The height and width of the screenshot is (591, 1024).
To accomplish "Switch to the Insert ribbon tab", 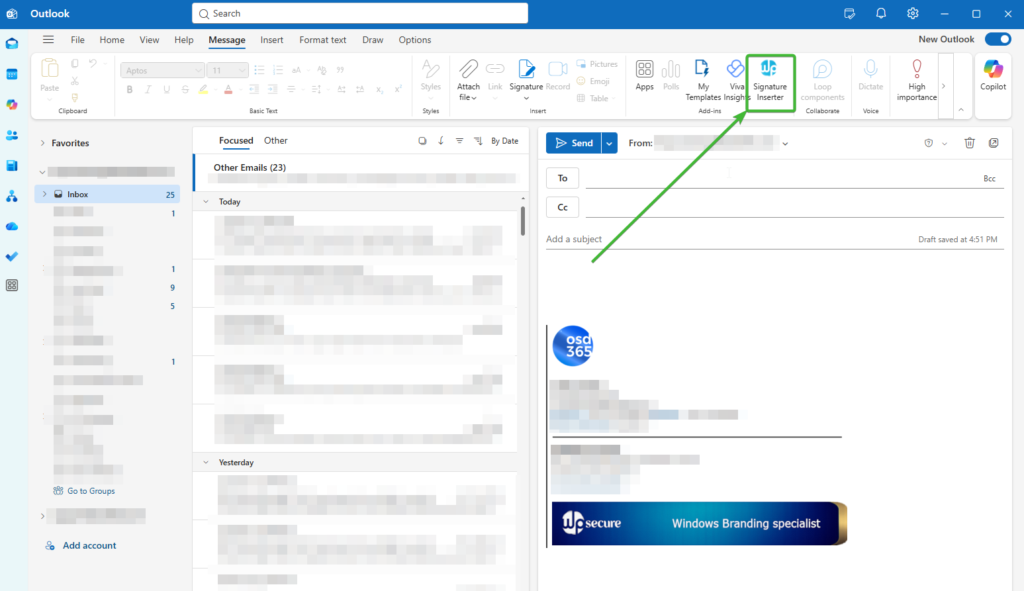I will pyautogui.click(x=271, y=40).
